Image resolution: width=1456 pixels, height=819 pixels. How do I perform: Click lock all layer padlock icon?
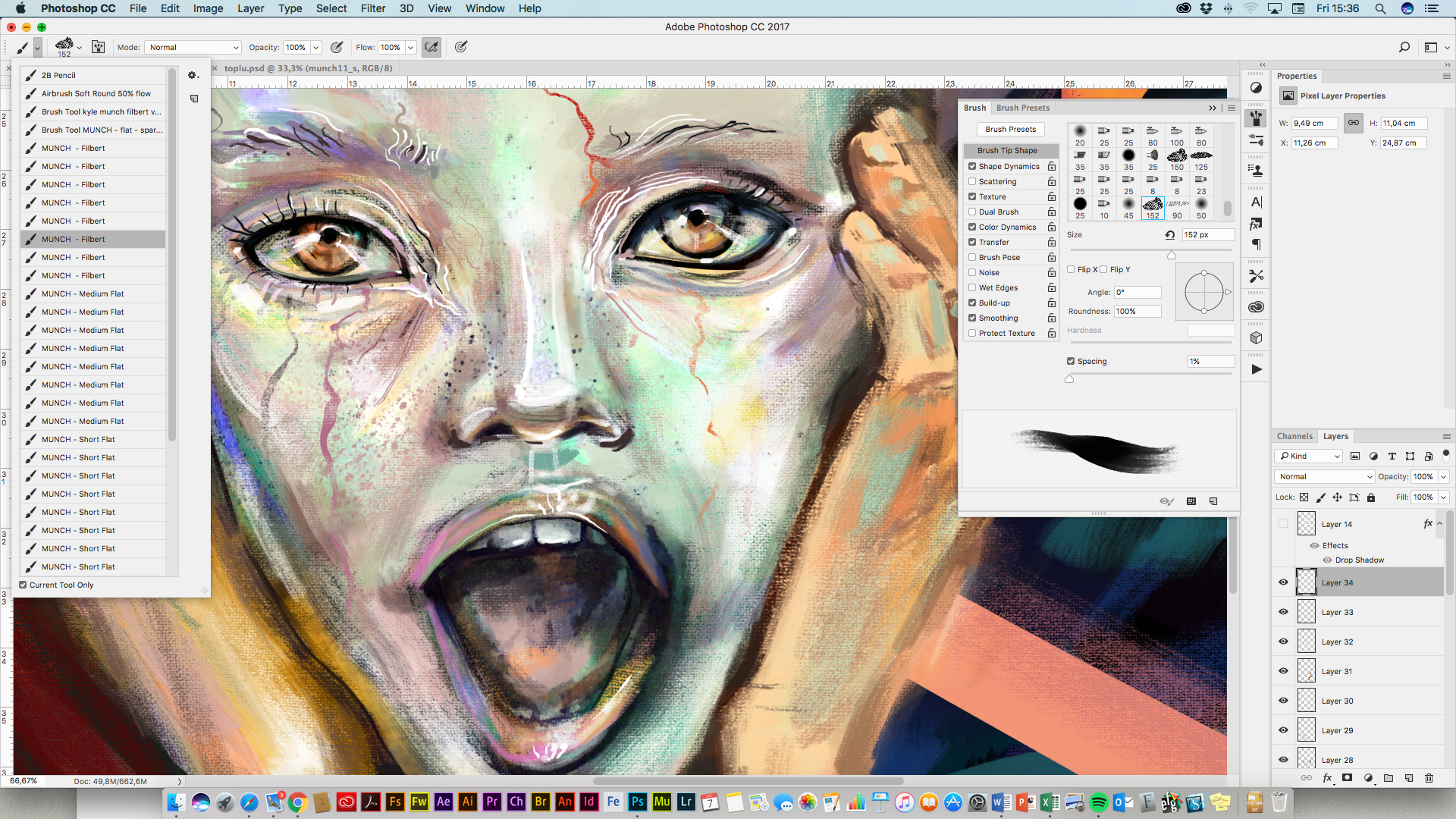(1371, 497)
